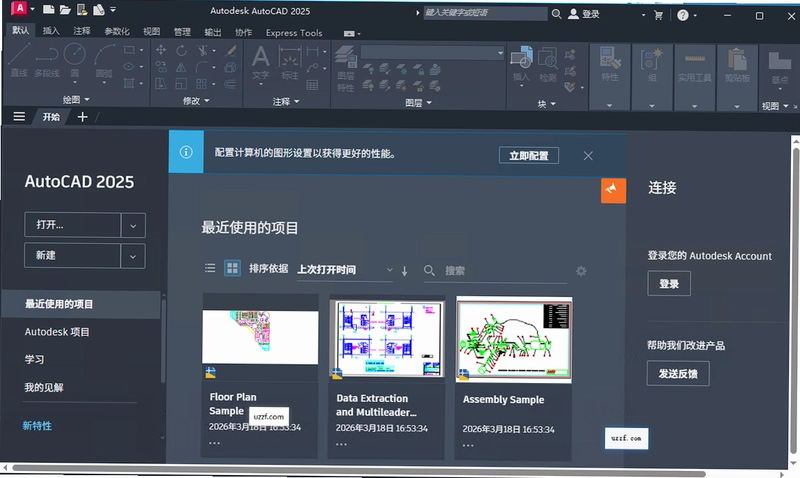This screenshot has height=478, width=800.
Task: Click the sort direction arrow icon
Action: (404, 271)
